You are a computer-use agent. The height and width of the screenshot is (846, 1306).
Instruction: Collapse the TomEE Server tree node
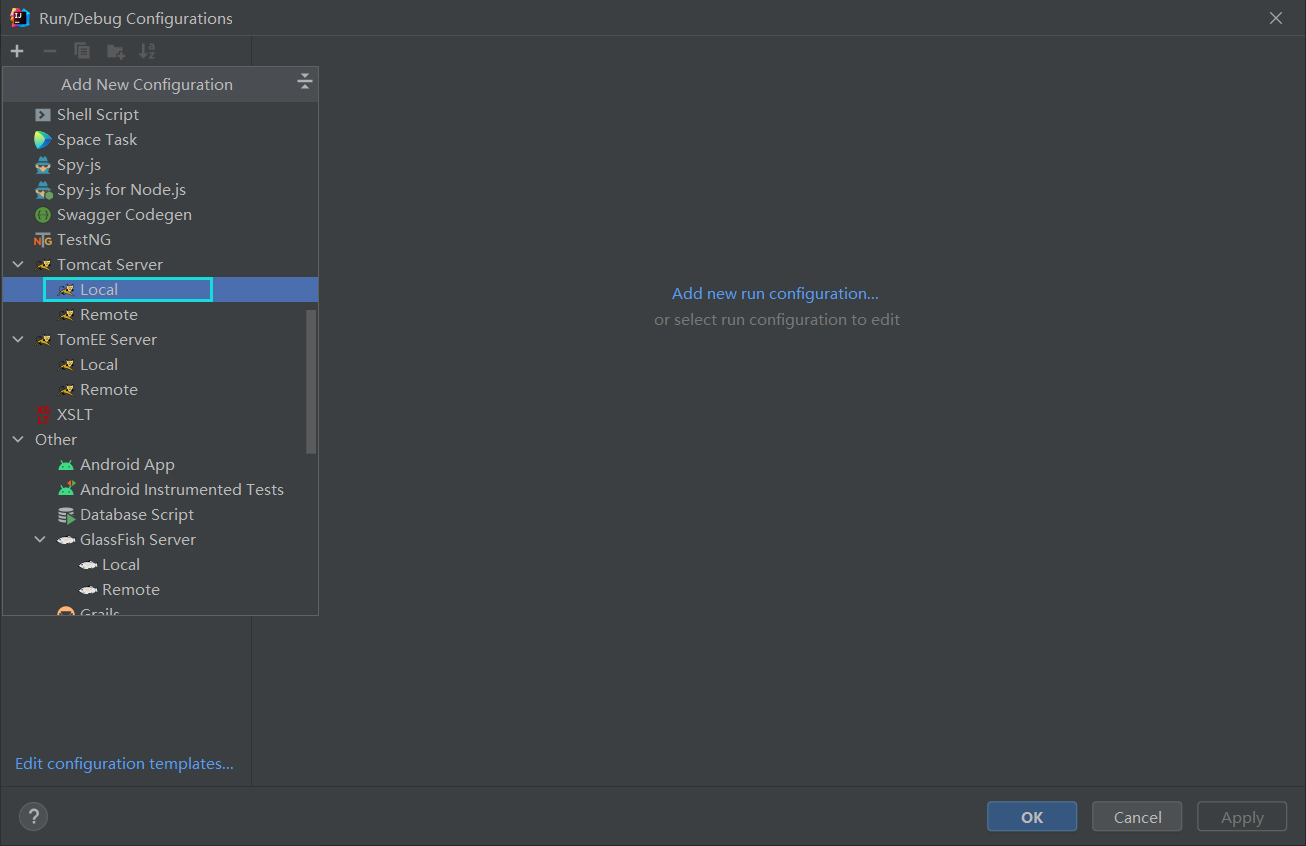[18, 340]
